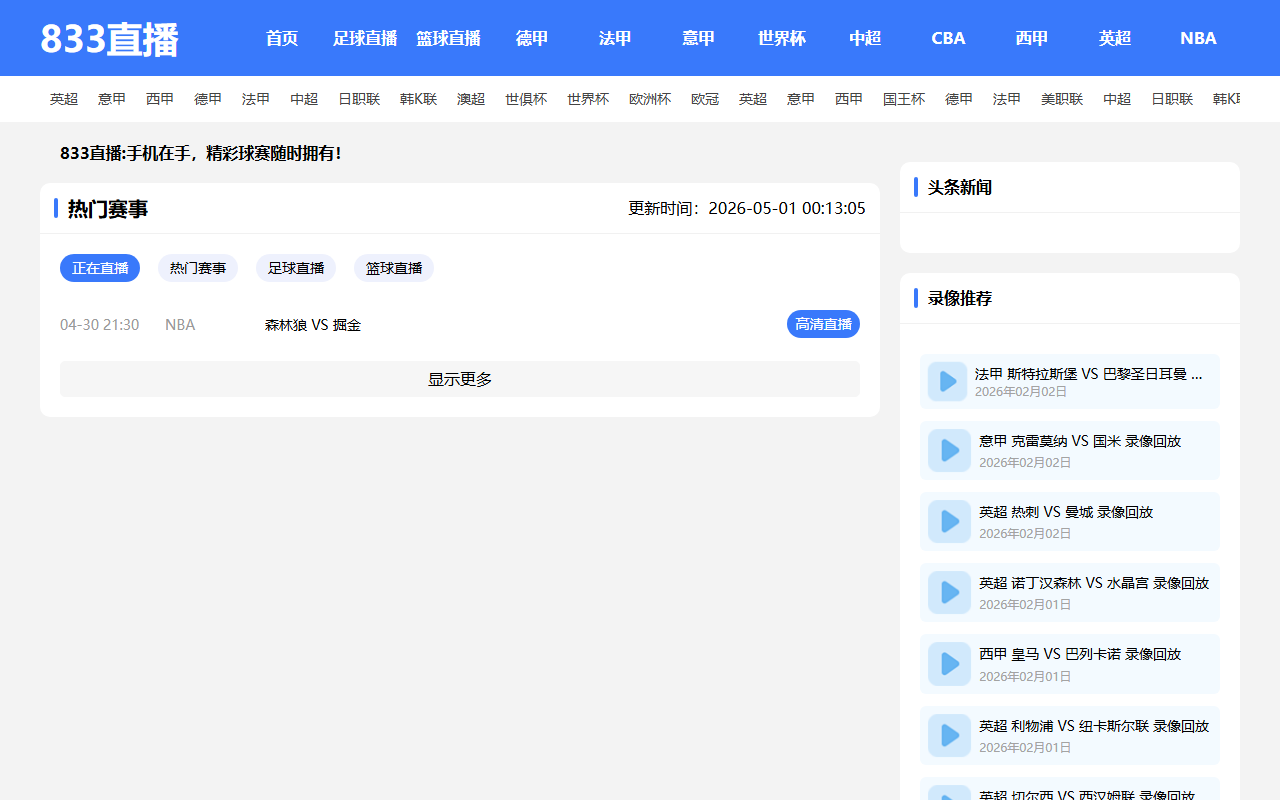Viewport: 1280px width, 800px height.
Task: Click the play icon for 克雷莫纳 VS 国米
Action: click(x=949, y=450)
